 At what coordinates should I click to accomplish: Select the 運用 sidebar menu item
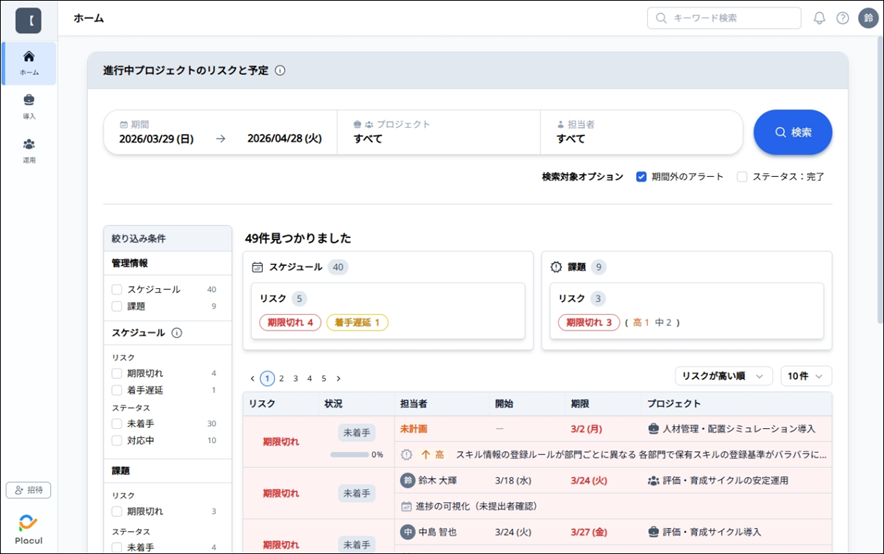[29, 150]
